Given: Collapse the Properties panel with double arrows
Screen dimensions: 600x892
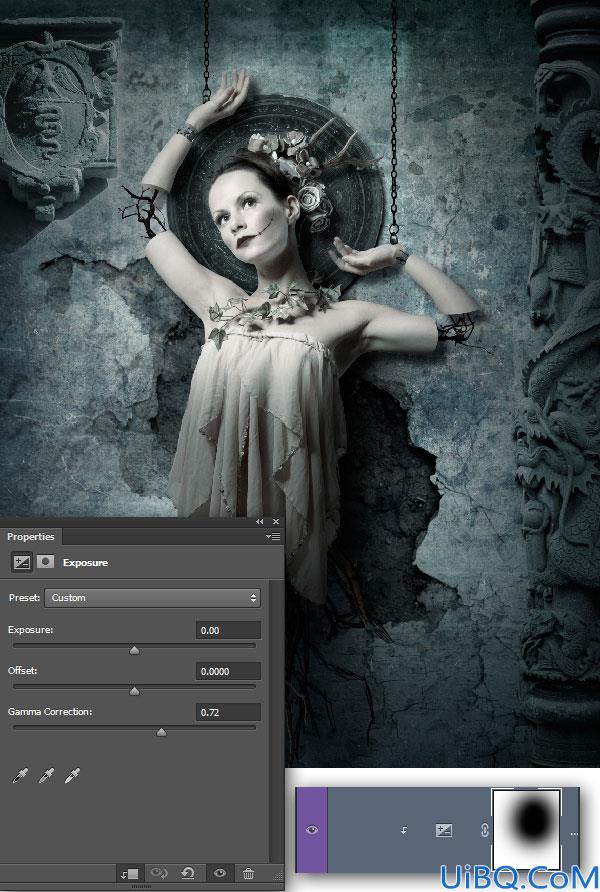Looking at the screenshot, I should click(x=259, y=522).
